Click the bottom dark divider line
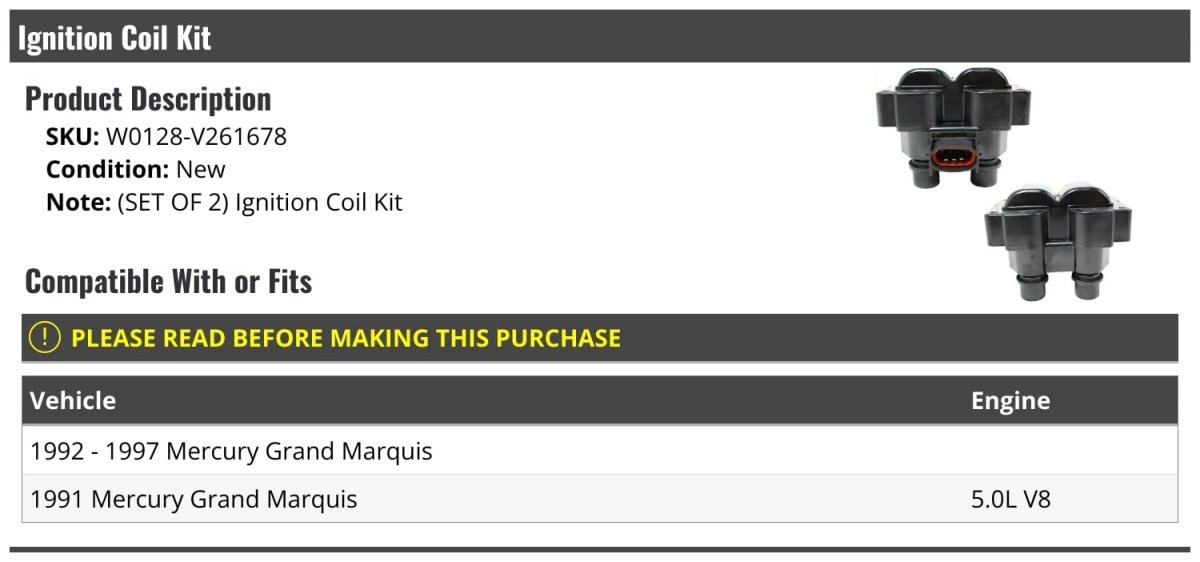Viewport: 1200px width, 562px height. (x=599, y=549)
